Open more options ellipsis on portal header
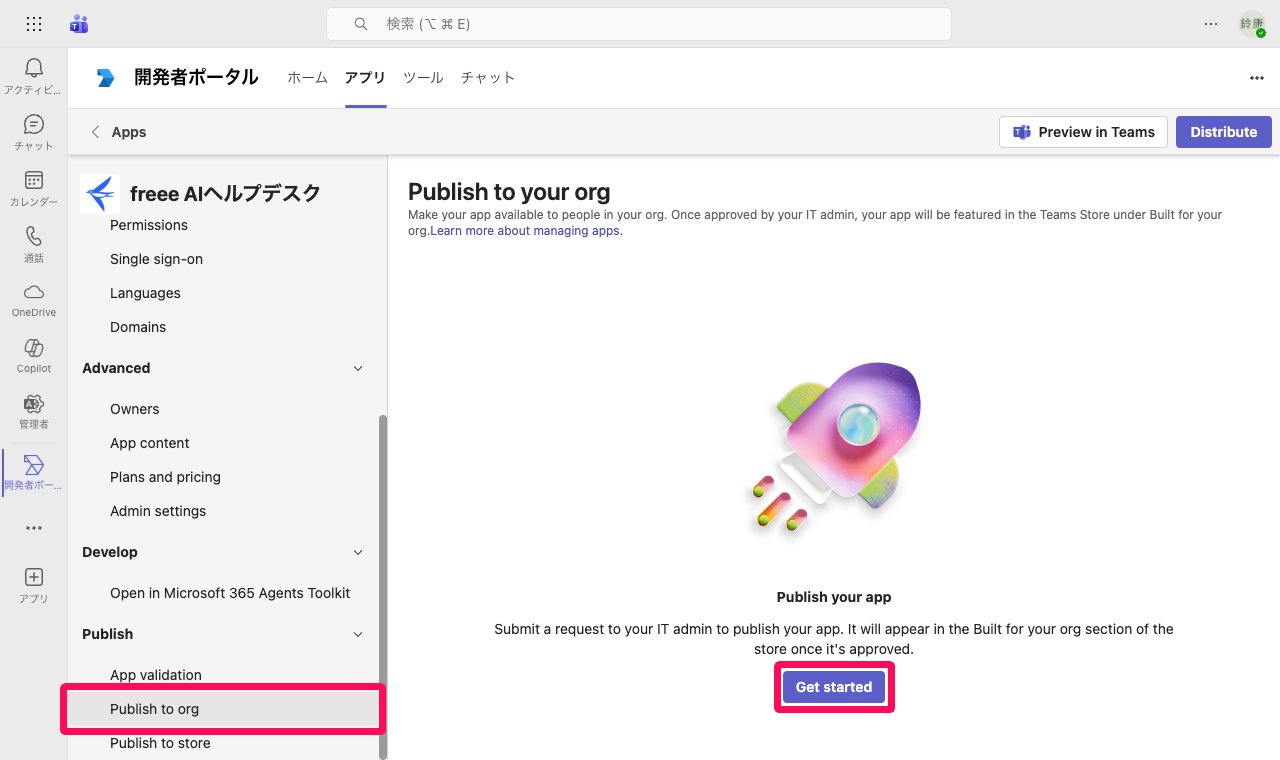Viewport: 1280px width, 760px height. [x=1257, y=78]
